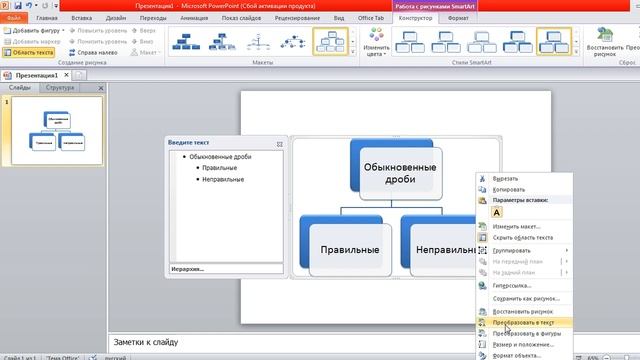This screenshot has width=640, height=360.
Task: Click the Заметки к слайду notes field
Action: (292, 342)
